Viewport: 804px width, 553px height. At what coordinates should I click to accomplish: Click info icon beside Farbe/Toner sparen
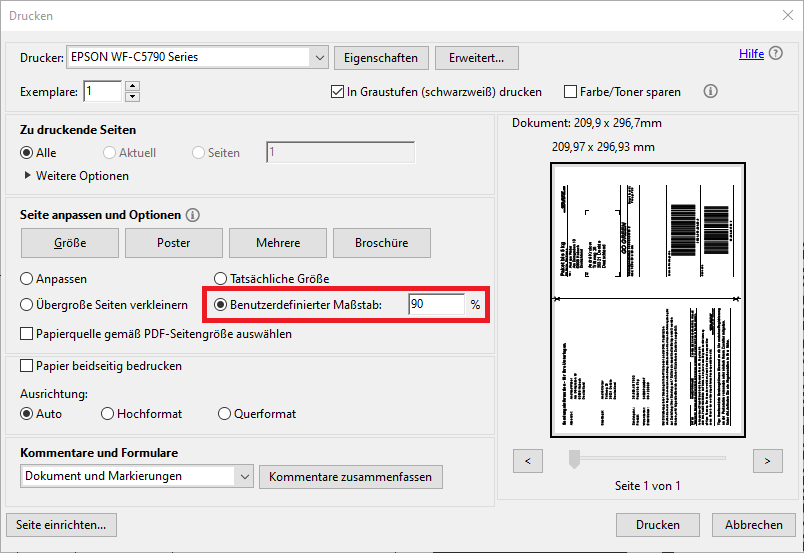point(711,91)
